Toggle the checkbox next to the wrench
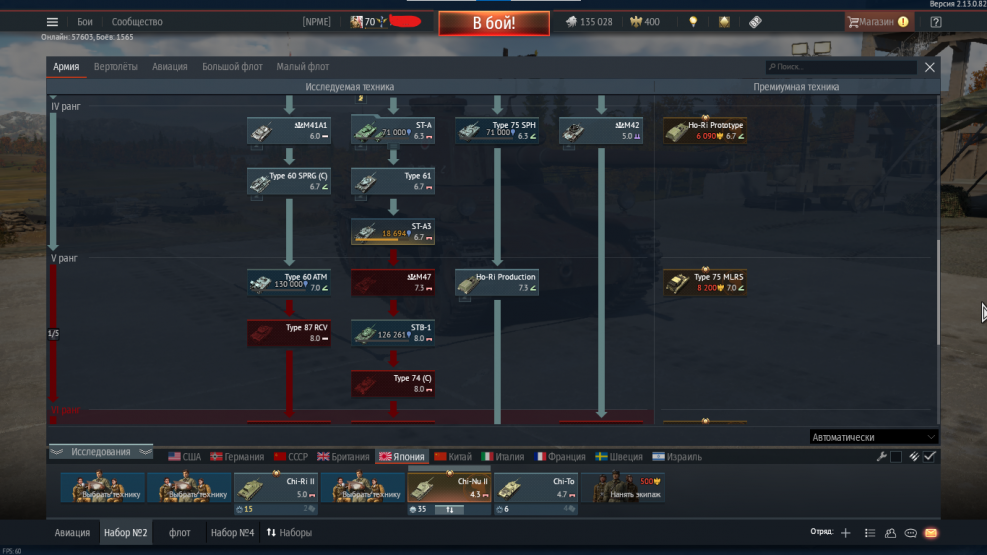 click(x=896, y=457)
